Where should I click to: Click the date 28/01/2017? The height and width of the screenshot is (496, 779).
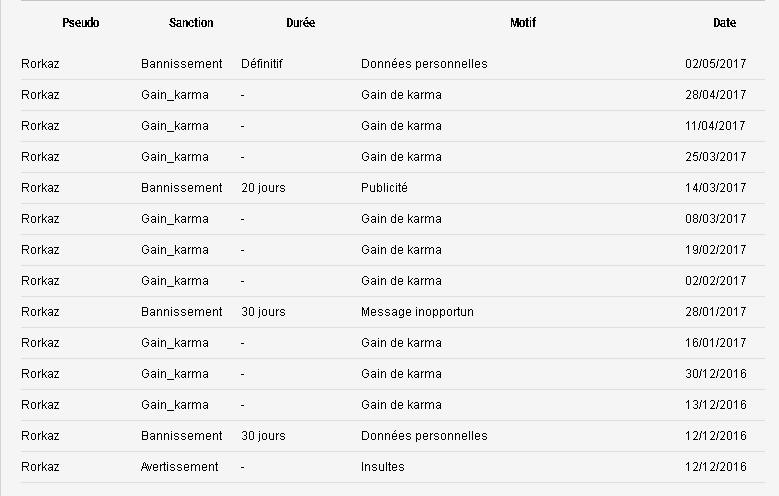tap(715, 312)
